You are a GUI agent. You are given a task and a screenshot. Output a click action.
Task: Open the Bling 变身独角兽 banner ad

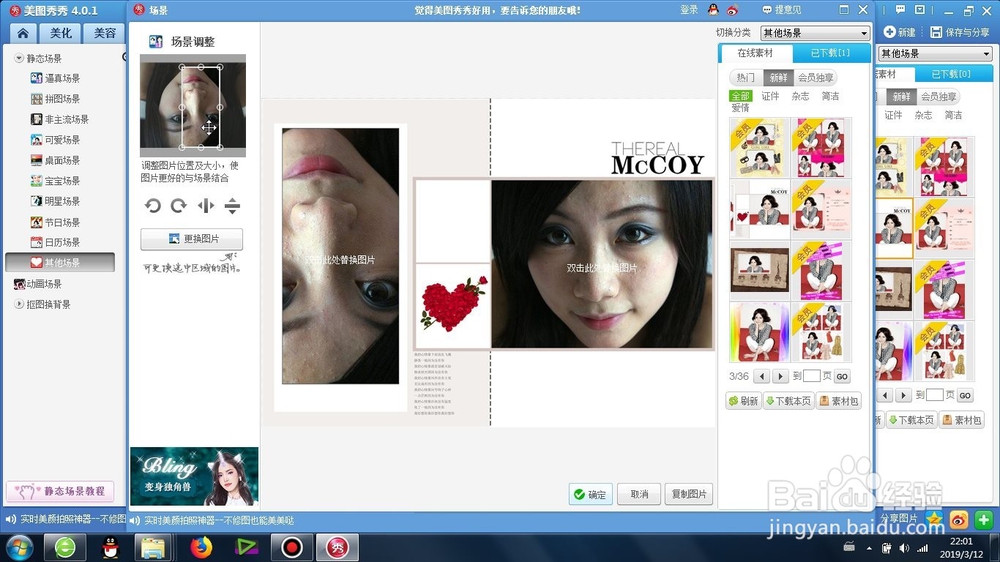pyautogui.click(x=195, y=477)
